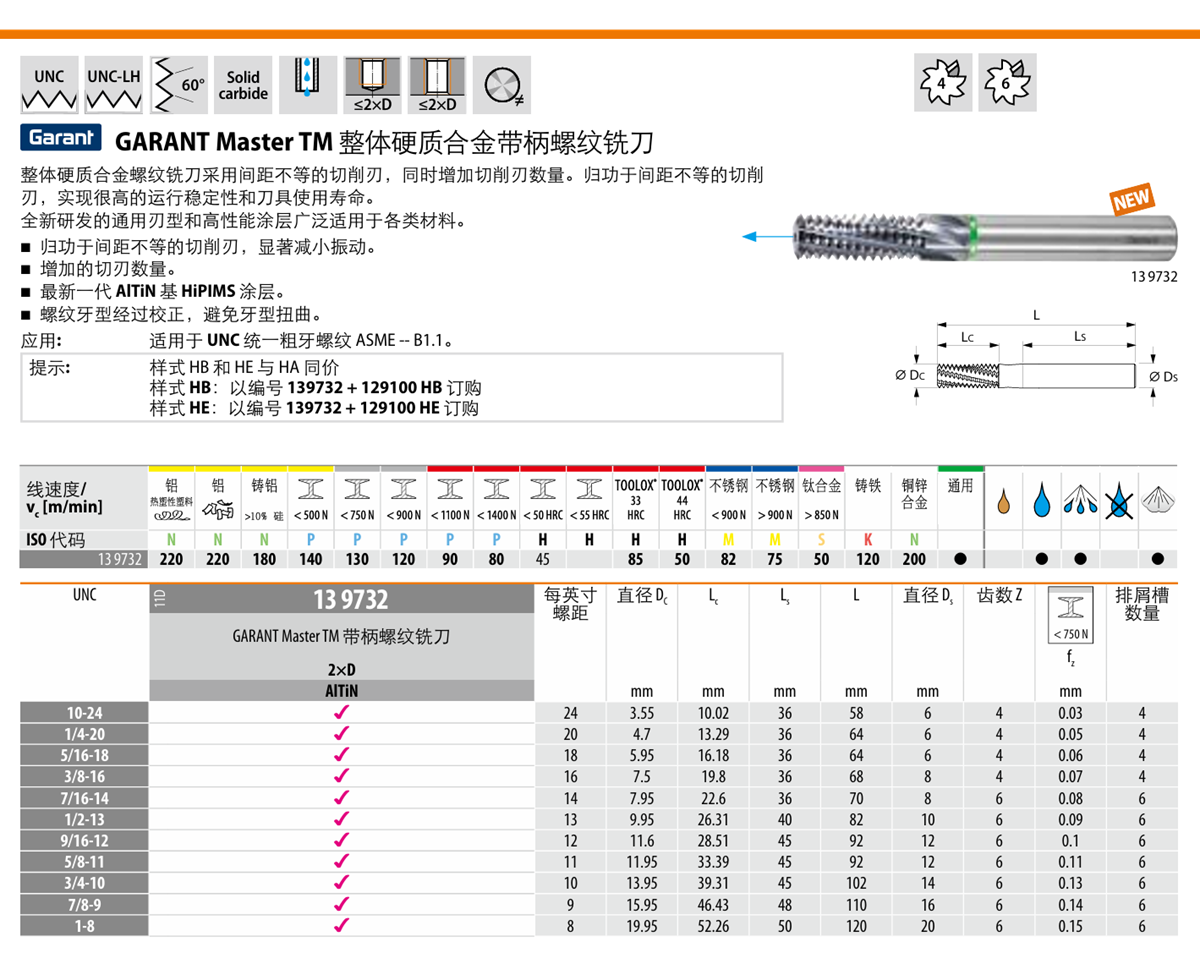The image size is (1200, 953).
Task: Click the spray mist coolant icon
Action: [x=1079, y=498]
